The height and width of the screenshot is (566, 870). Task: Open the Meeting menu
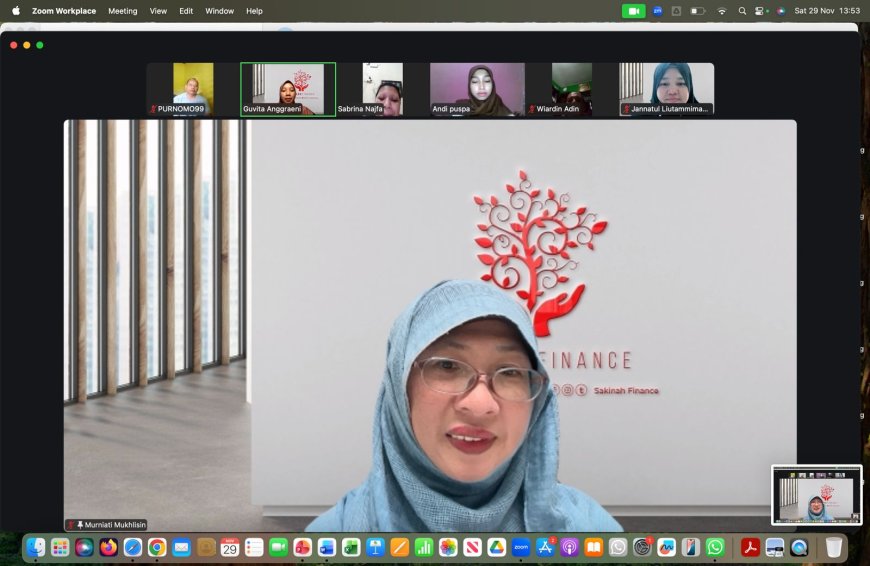(123, 11)
